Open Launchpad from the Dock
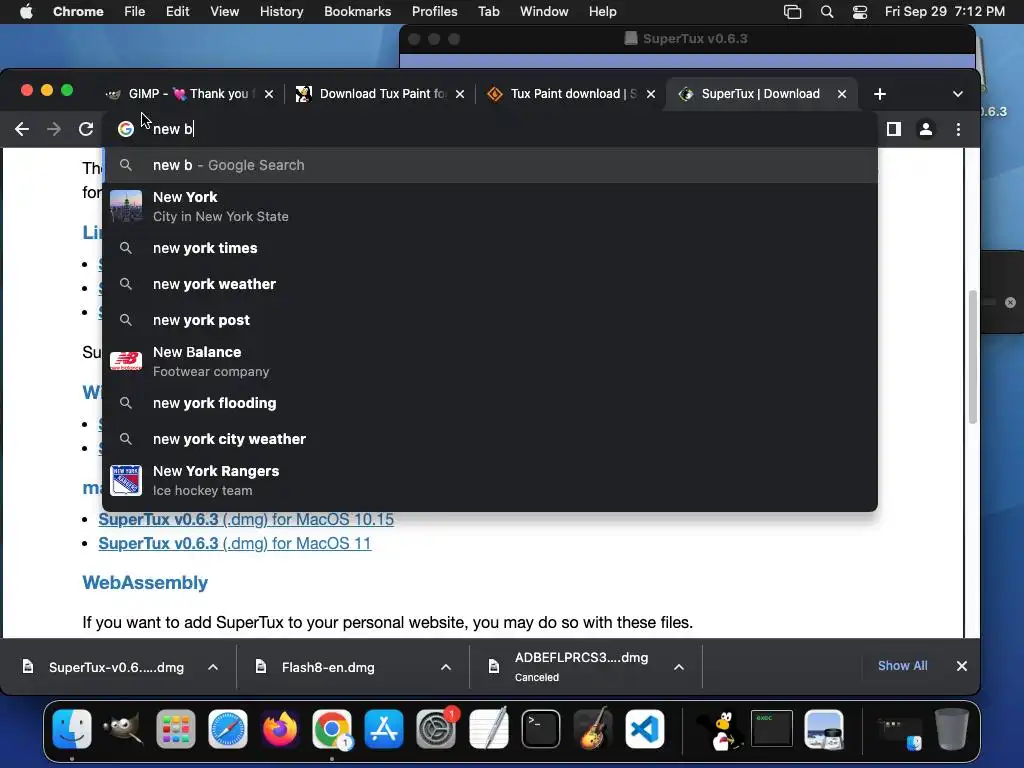 [x=176, y=729]
